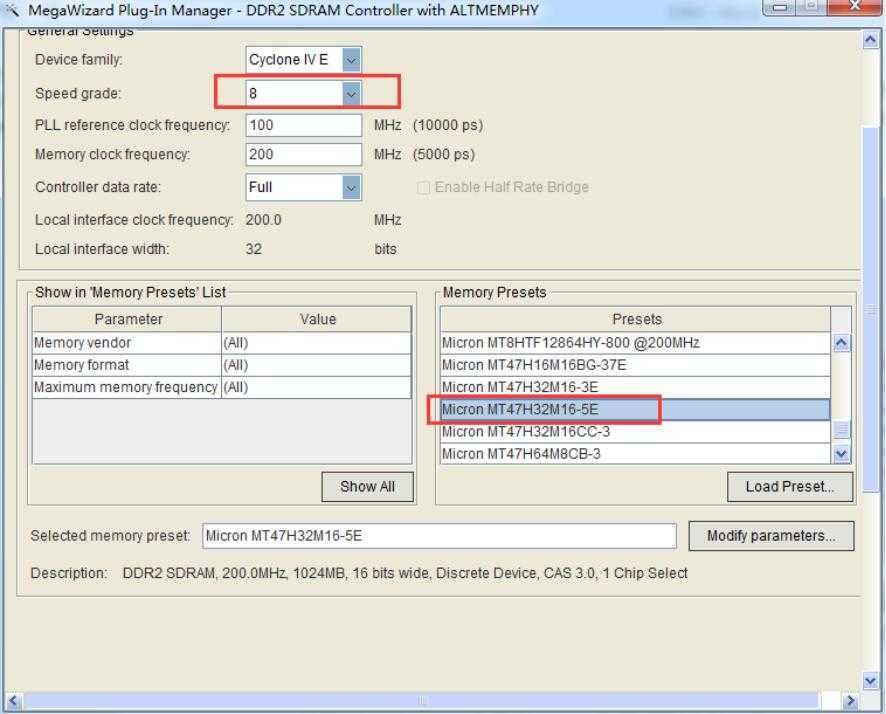Open the Speed grade dropdown
886x714 pixels.
(x=351, y=94)
